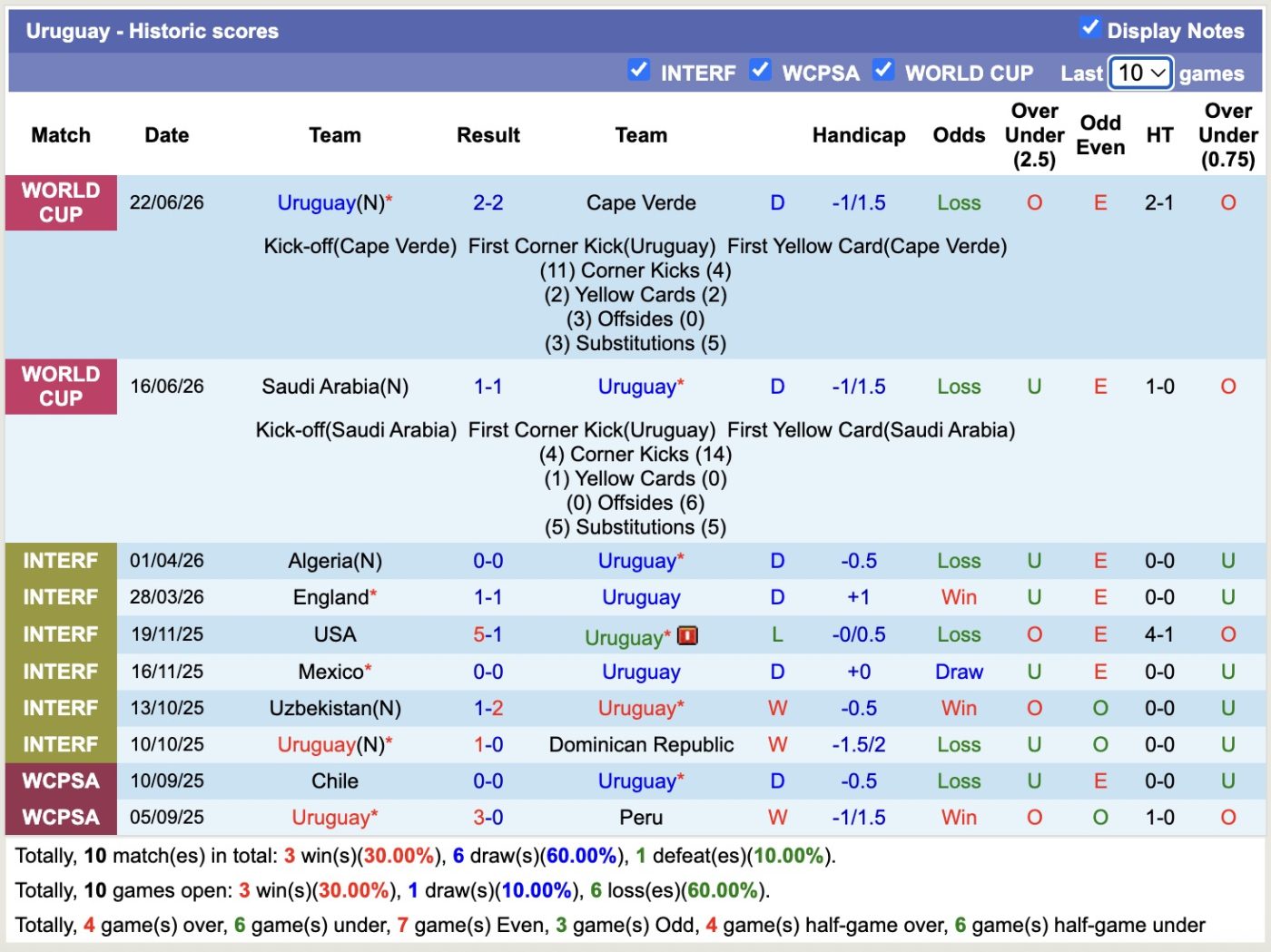
Task: Click the INTERF label for Mexico match
Action: click(x=61, y=672)
